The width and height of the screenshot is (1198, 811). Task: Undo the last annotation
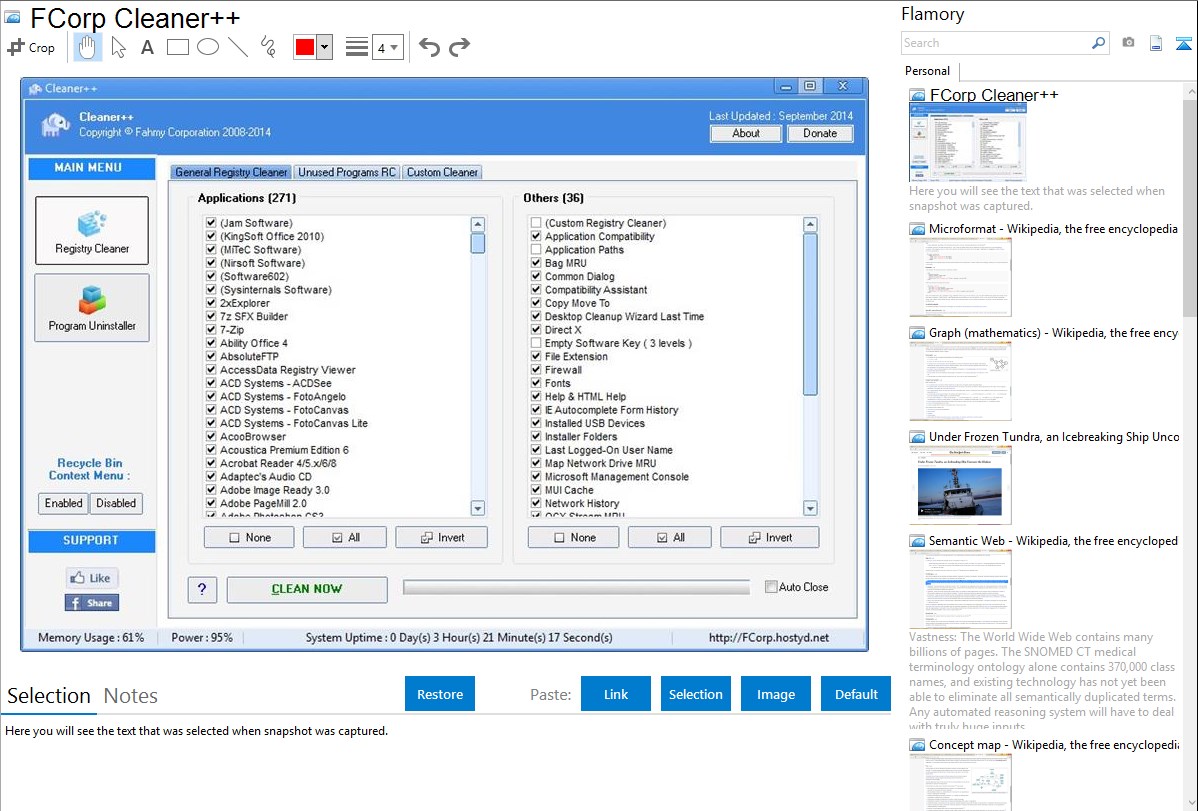(x=429, y=47)
